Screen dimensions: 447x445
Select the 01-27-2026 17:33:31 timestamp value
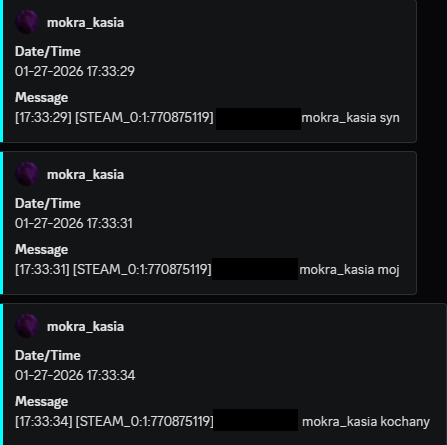click(x=74, y=223)
